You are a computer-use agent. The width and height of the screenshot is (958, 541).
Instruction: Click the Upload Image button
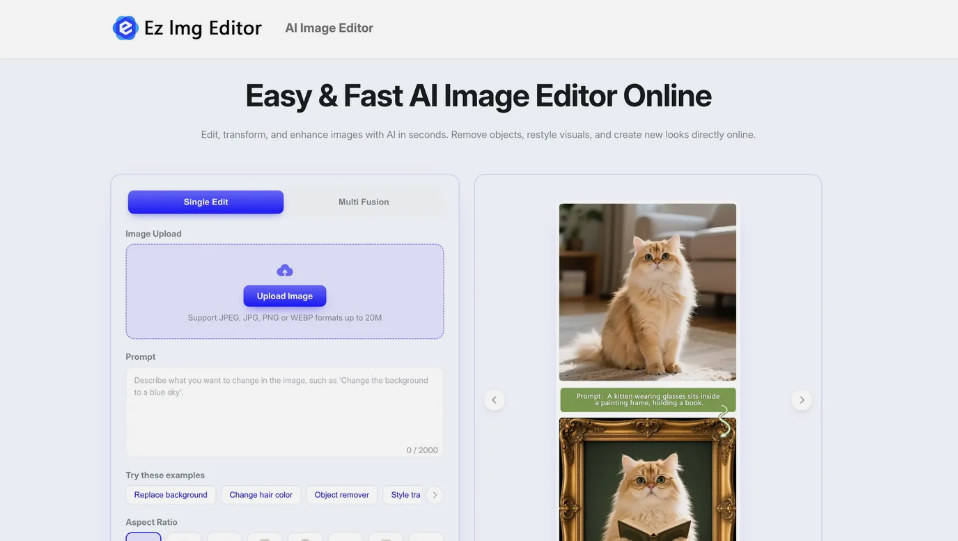285,296
